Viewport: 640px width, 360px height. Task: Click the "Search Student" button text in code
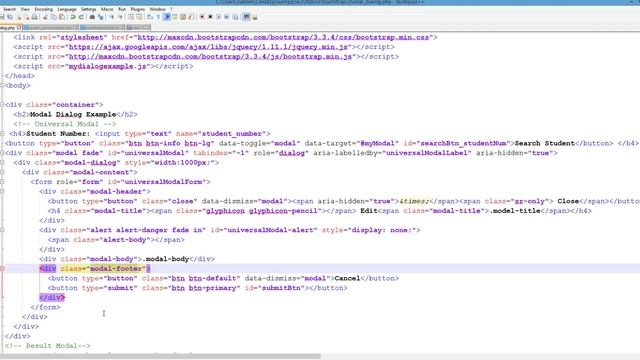tap(544, 143)
